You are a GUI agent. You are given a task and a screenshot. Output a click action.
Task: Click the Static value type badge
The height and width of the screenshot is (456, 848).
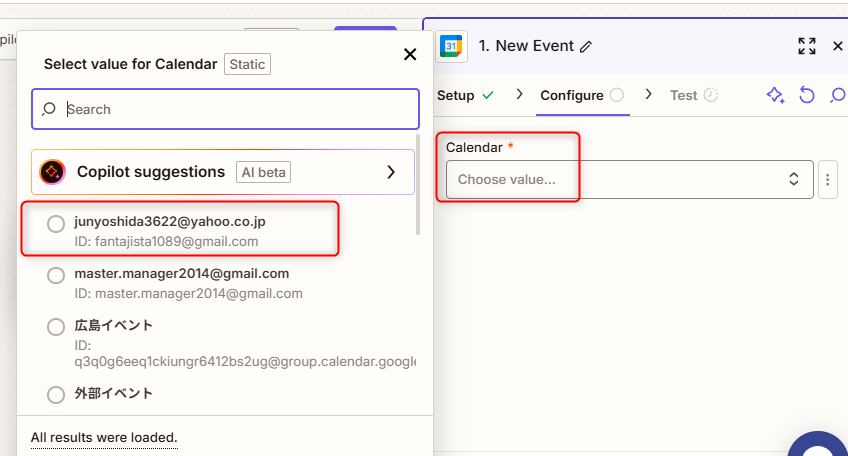247,64
